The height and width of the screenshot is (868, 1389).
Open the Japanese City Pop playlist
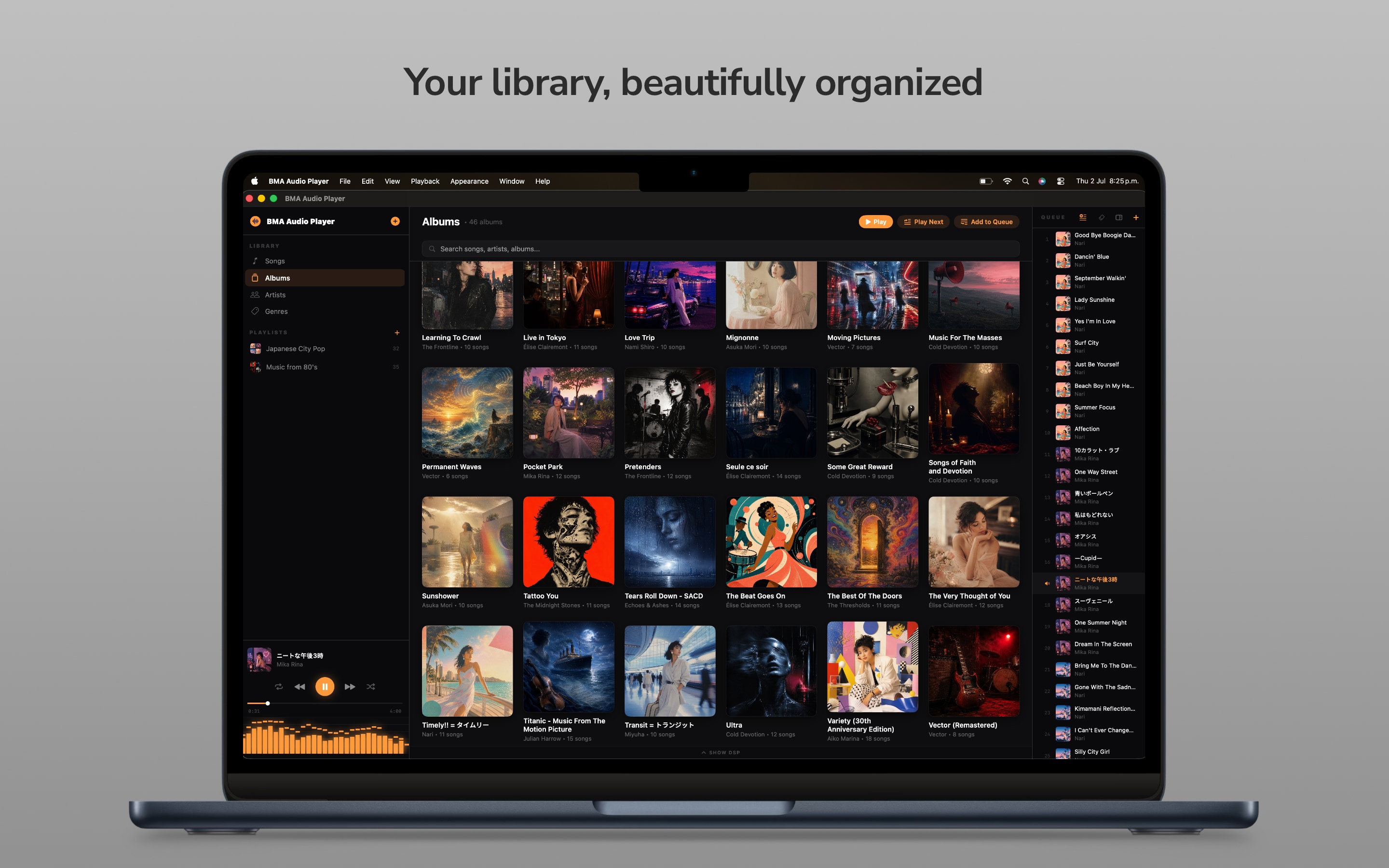[x=325, y=349]
